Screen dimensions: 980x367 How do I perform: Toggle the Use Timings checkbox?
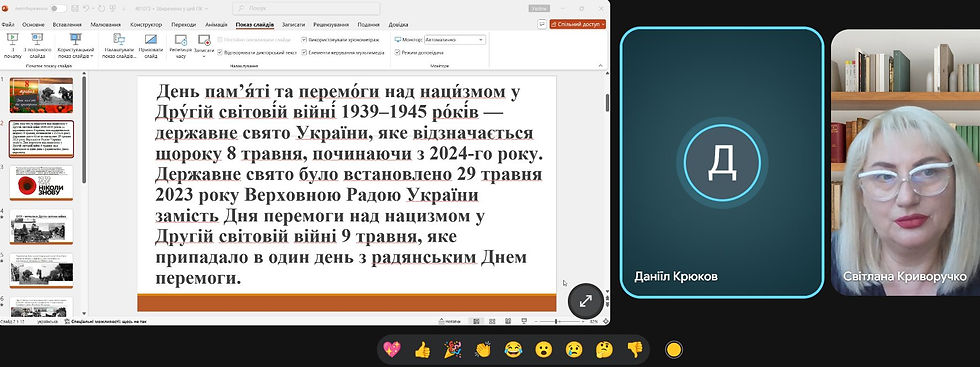coord(304,39)
